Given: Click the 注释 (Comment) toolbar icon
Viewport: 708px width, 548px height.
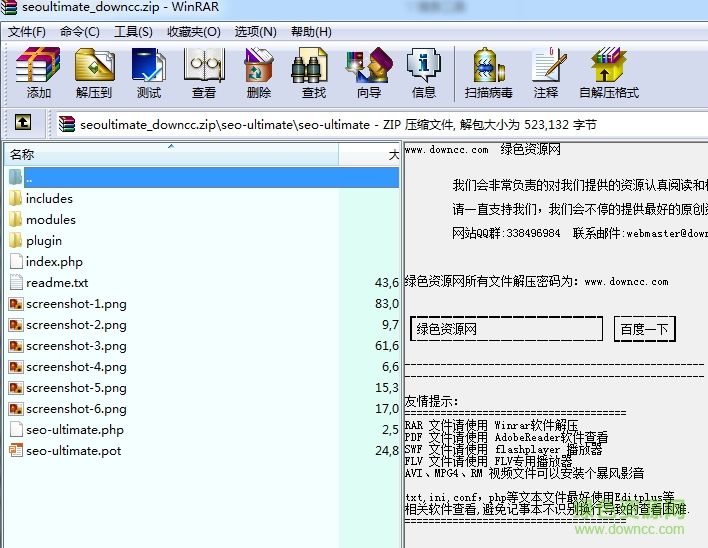Looking at the screenshot, I should pos(548,65).
